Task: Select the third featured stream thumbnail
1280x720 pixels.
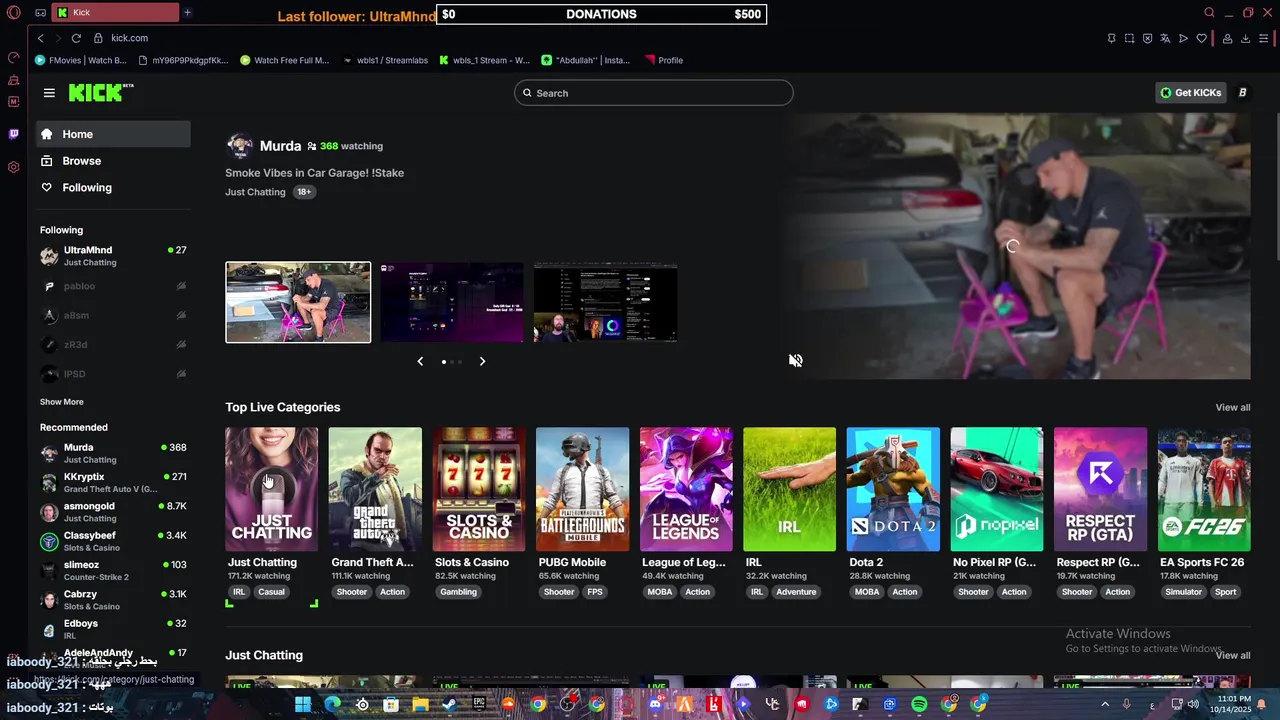Action: (605, 302)
